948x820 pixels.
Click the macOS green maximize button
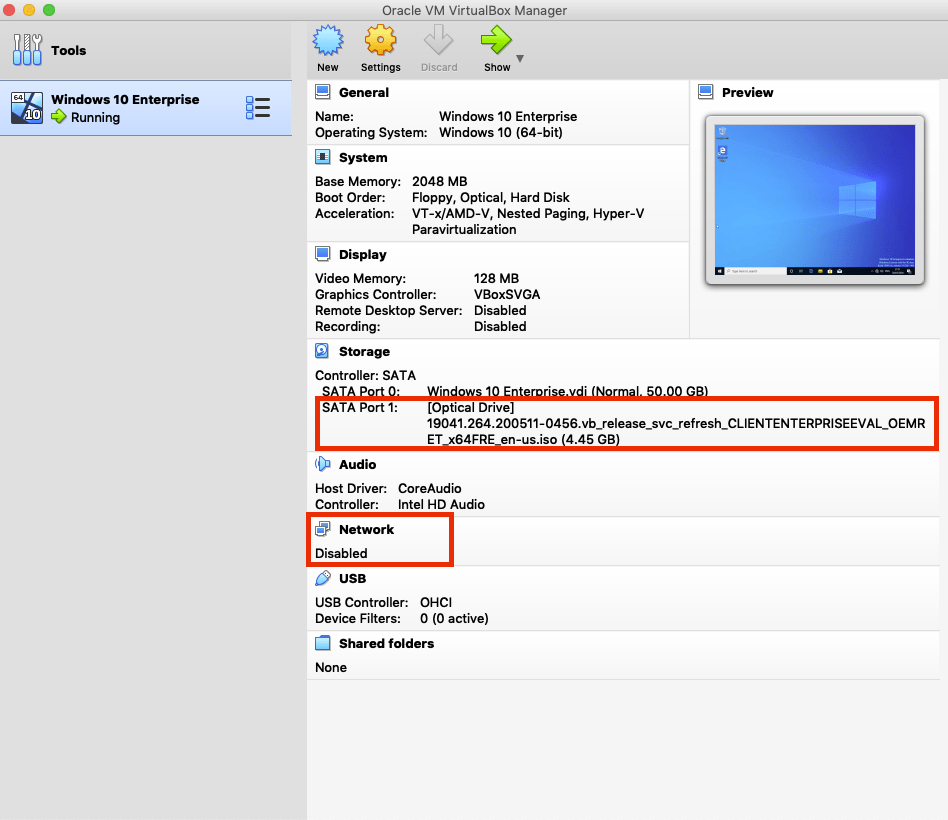click(49, 10)
